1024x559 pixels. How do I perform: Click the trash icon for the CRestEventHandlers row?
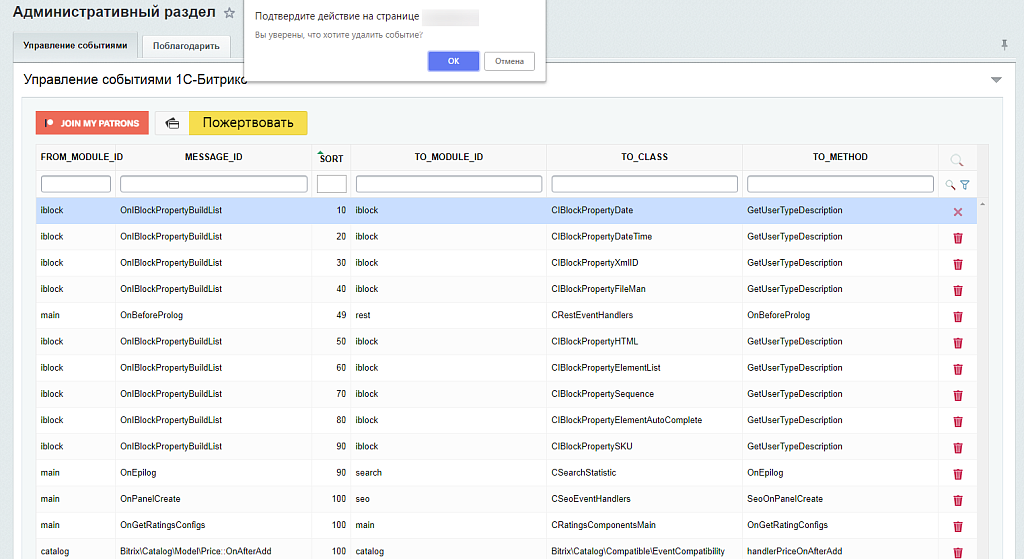pyautogui.click(x=957, y=316)
